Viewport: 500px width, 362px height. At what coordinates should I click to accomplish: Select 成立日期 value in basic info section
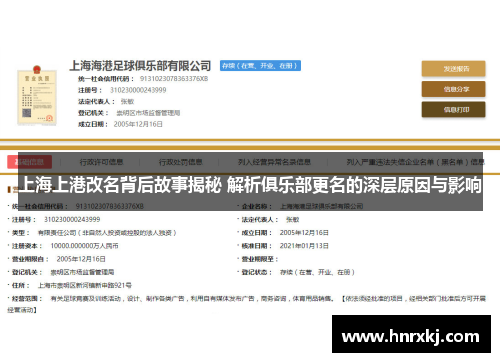pyautogui.click(x=304, y=233)
